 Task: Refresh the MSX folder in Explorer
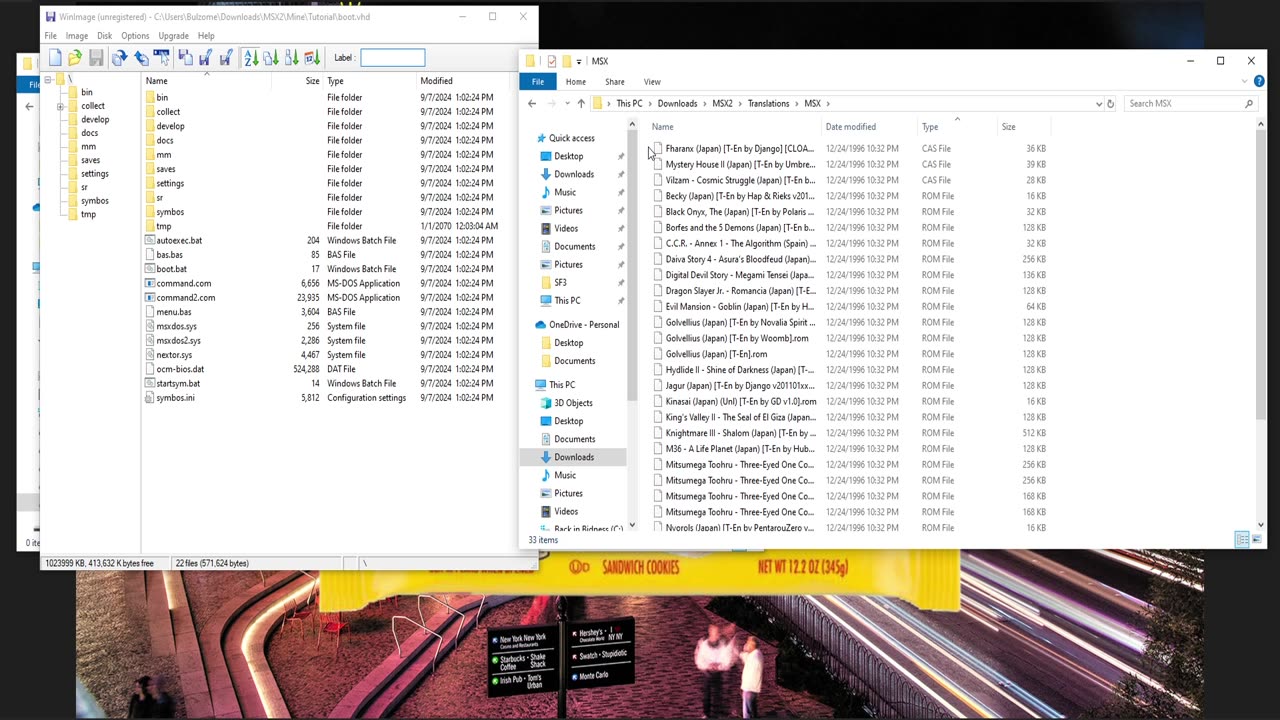tap(1110, 104)
